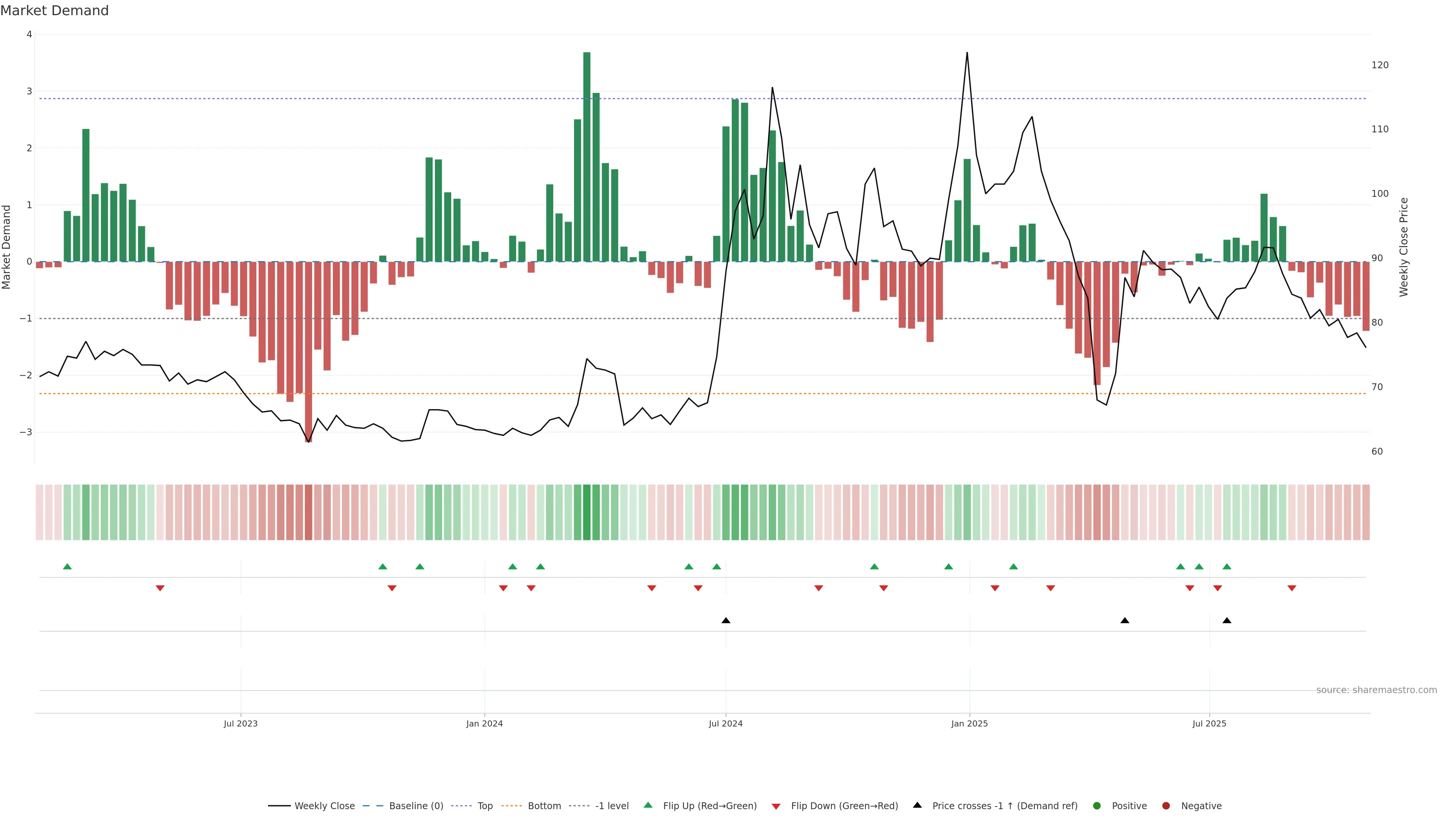Click the darkest green heatmap strip cell
Viewport: 1456px width, 819px height.
point(587,512)
